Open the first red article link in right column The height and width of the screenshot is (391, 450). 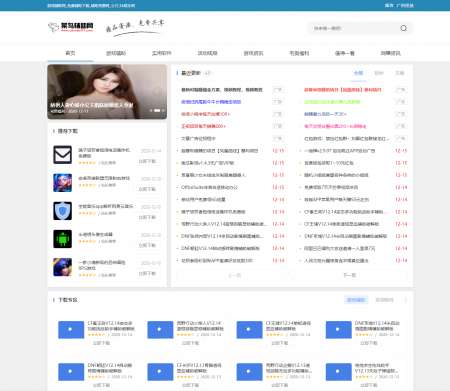click(x=343, y=90)
